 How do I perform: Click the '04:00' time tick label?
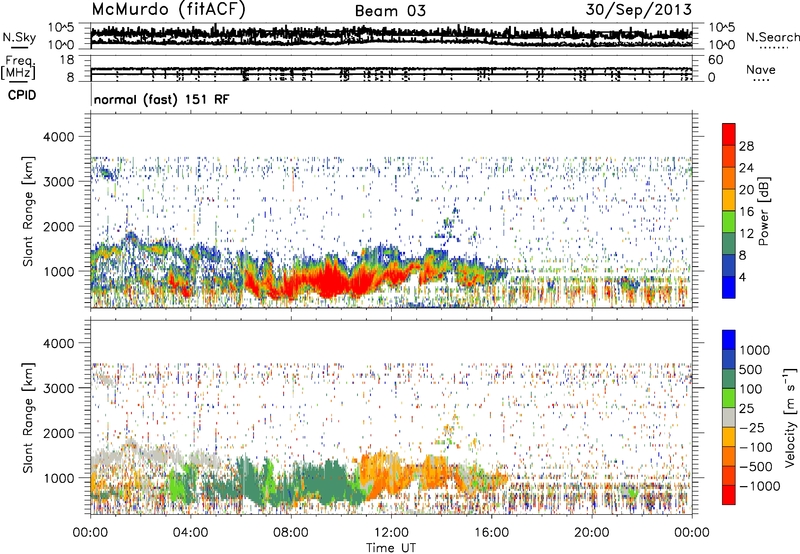[x=190, y=533]
